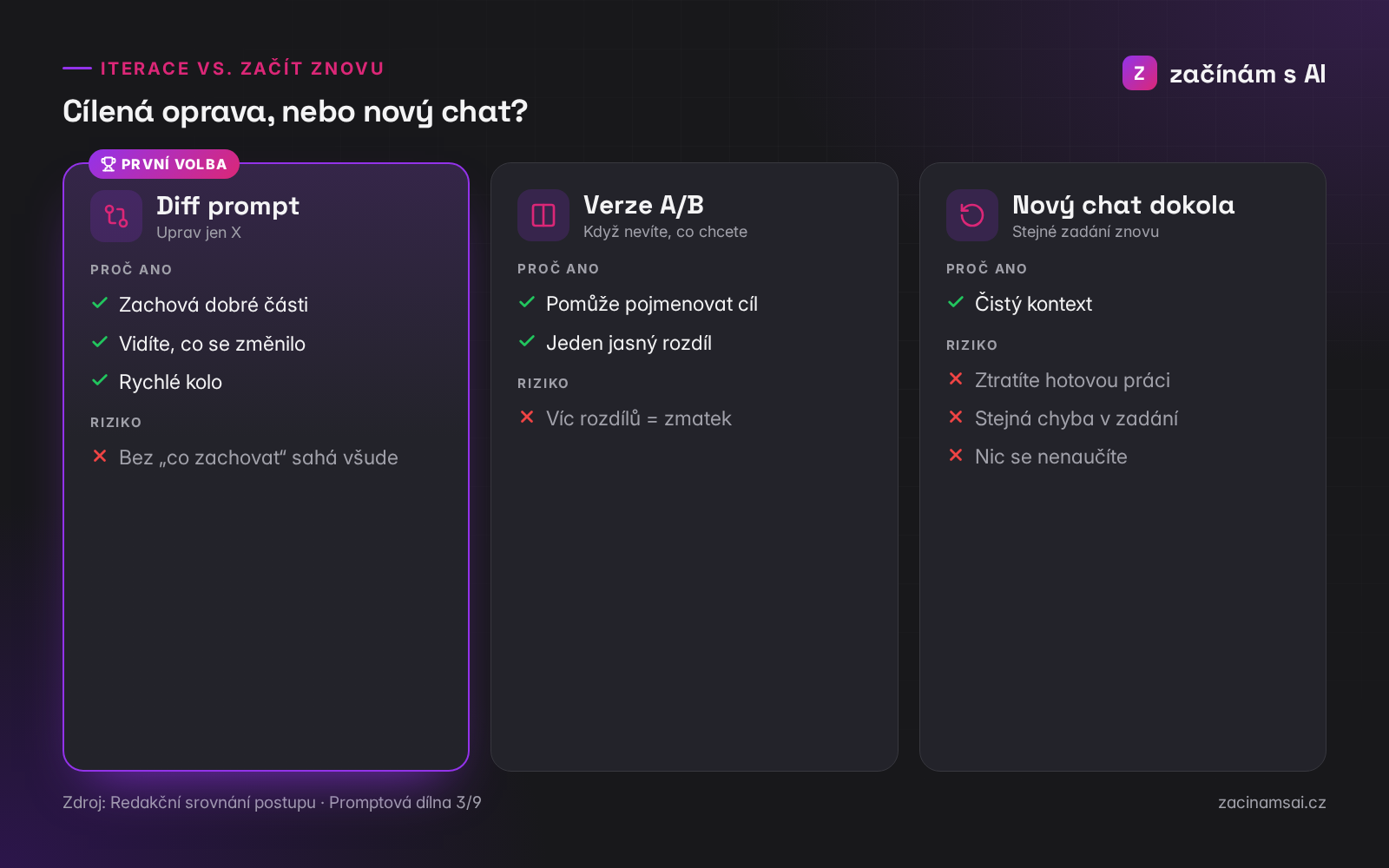
Task: Click the Zdroj: Redakční srovnání postupu footer
Action: (x=272, y=803)
